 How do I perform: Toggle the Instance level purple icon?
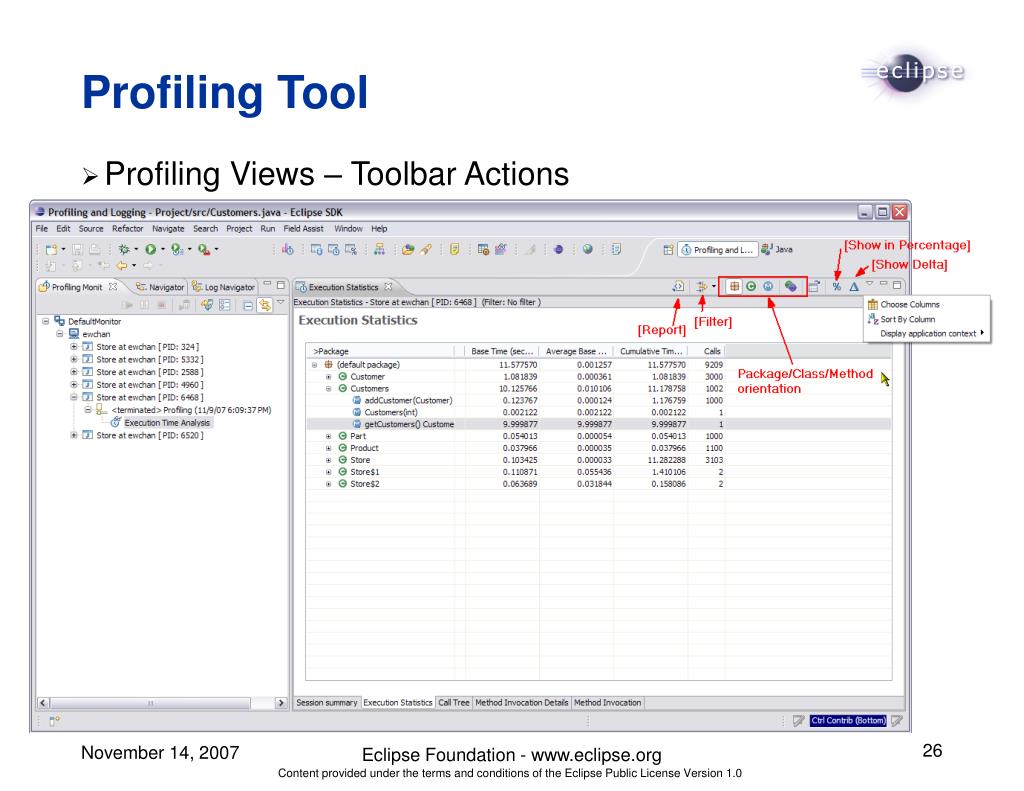(x=790, y=286)
